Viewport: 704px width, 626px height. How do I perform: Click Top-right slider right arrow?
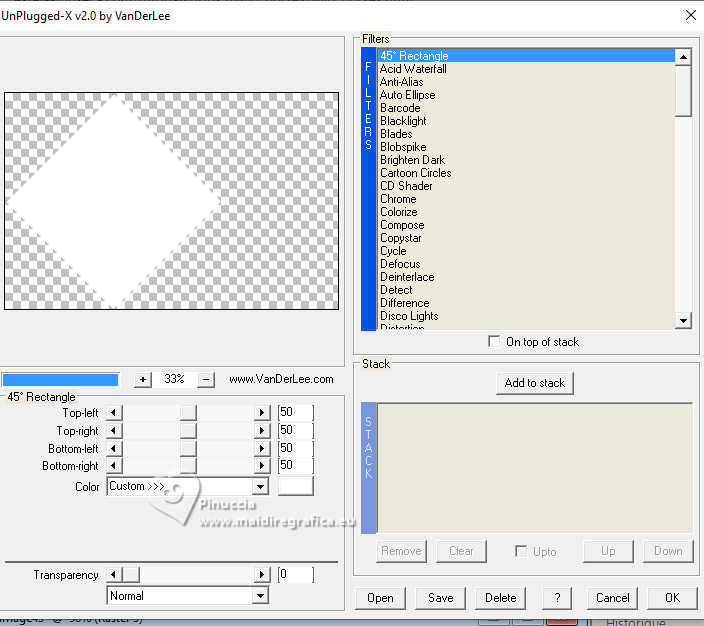pos(262,431)
